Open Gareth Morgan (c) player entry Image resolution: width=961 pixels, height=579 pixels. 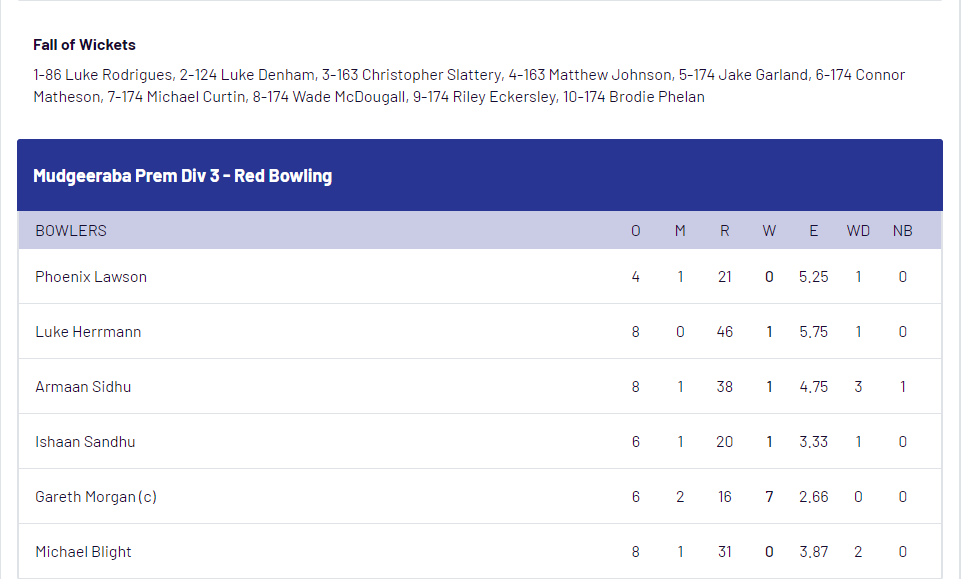click(96, 497)
